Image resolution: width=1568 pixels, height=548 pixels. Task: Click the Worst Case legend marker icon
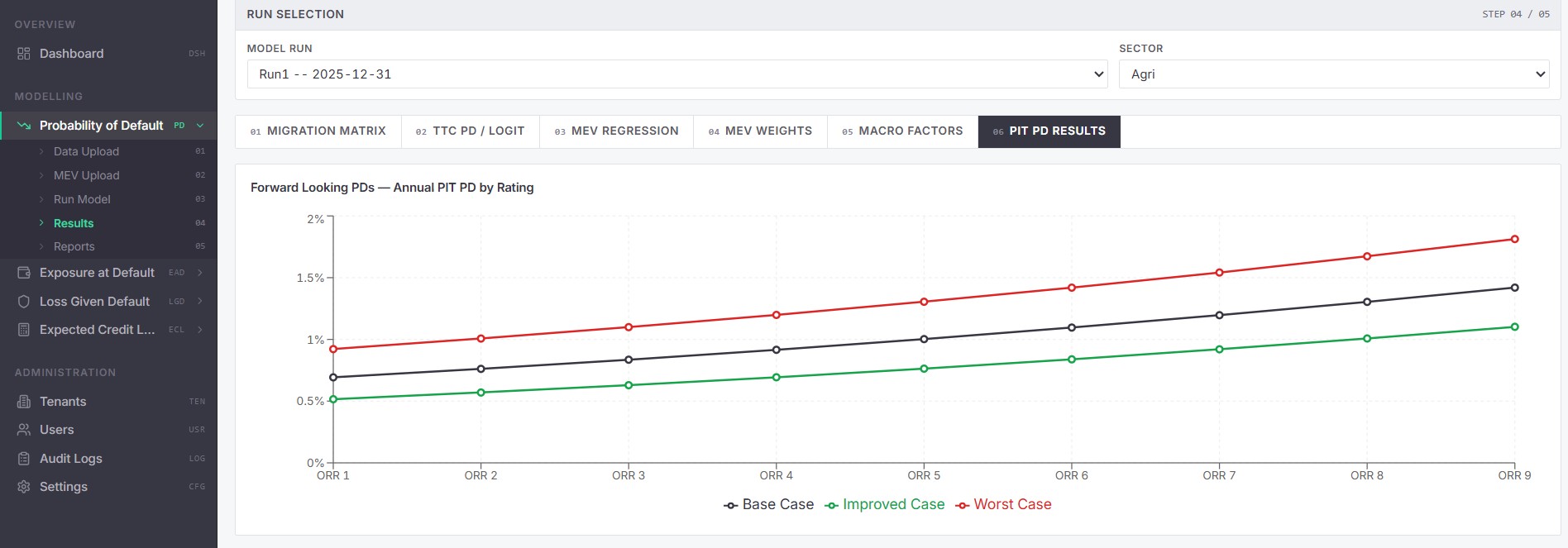[x=963, y=505]
